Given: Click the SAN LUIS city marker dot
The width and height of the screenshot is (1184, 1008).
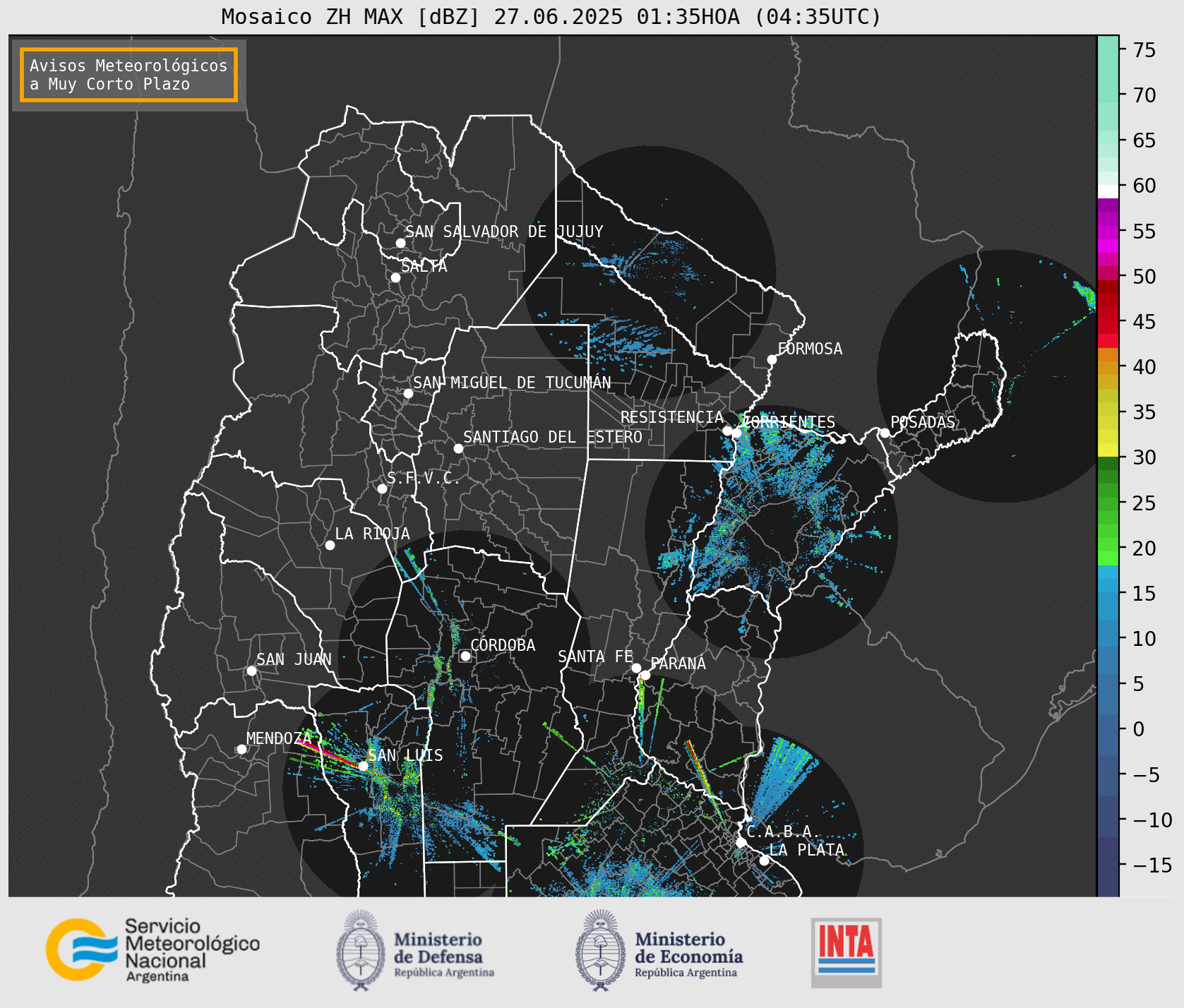Looking at the screenshot, I should point(363,766).
